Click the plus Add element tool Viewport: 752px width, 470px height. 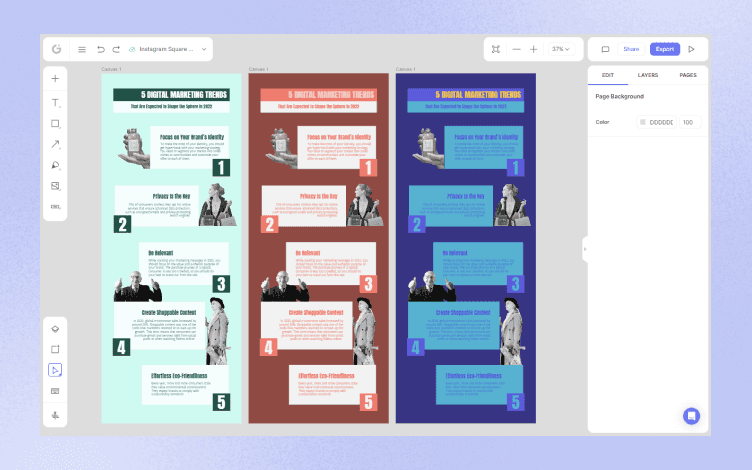55,79
